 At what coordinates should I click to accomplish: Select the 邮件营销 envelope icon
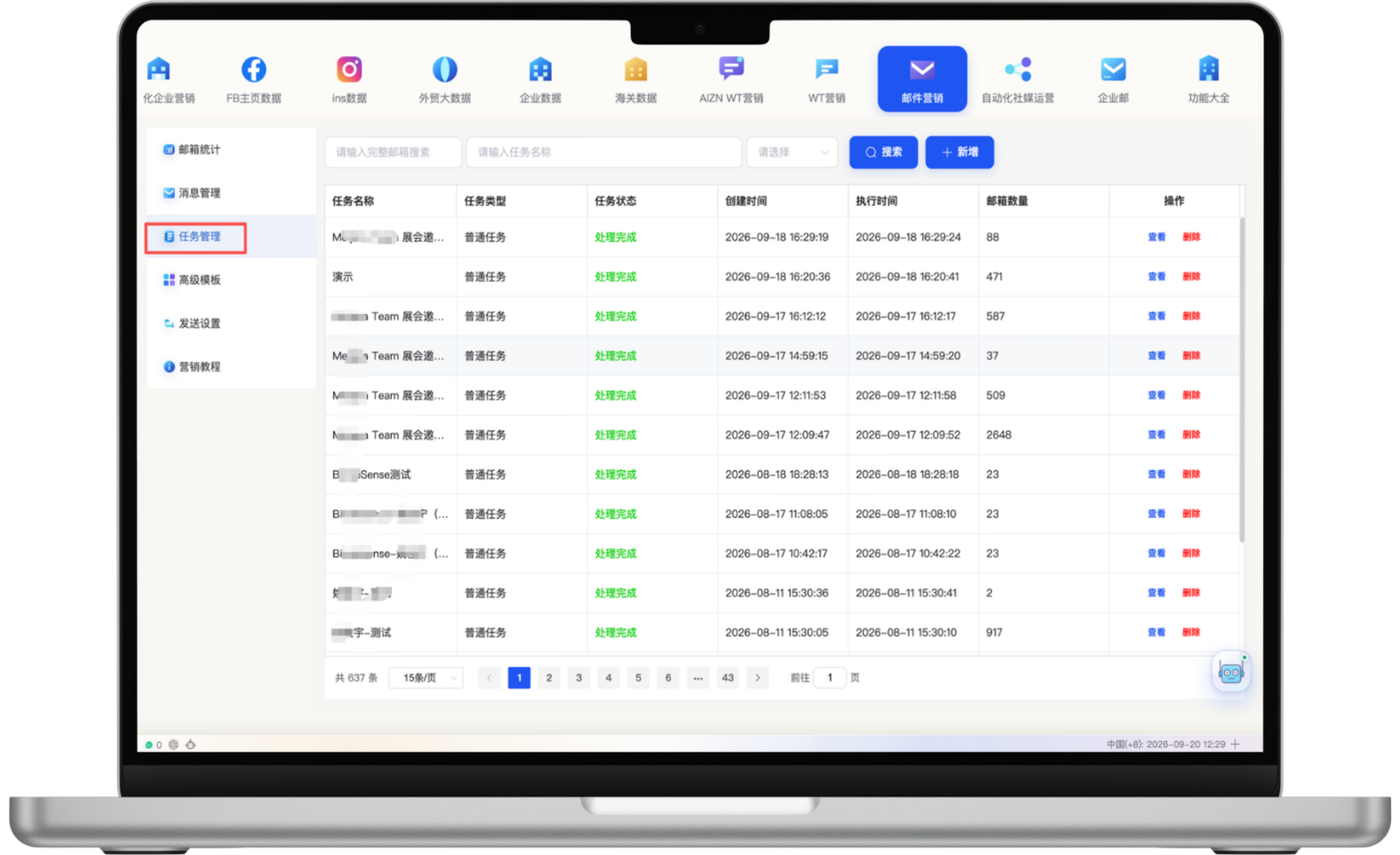click(922, 69)
